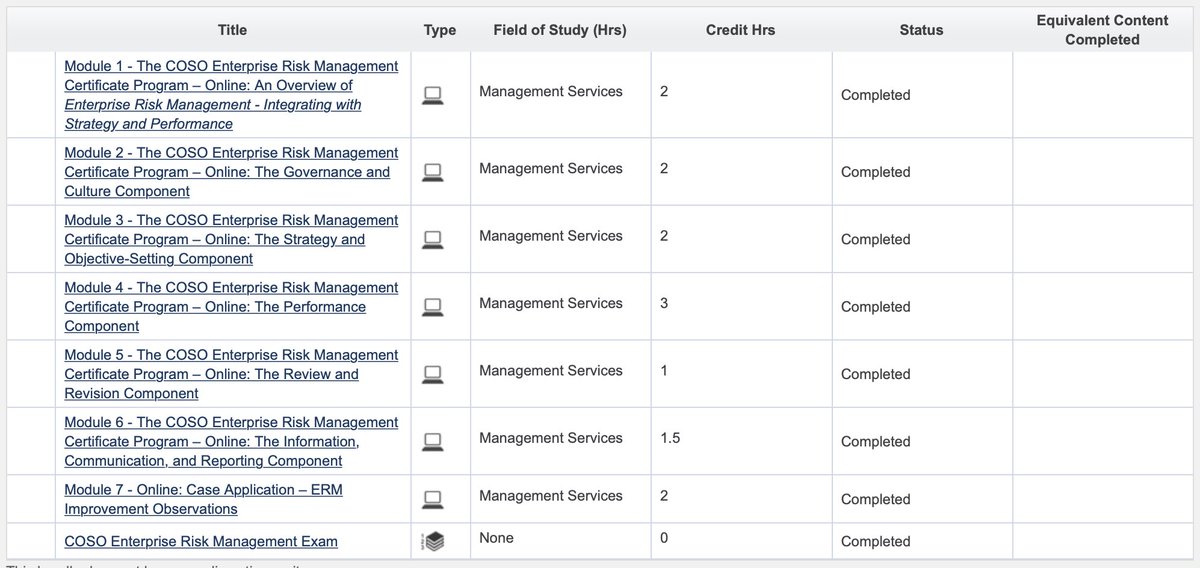Viewport: 1200px width, 568px height.
Task: Click credit hours value 2 for Module 3
Action: click(x=665, y=235)
